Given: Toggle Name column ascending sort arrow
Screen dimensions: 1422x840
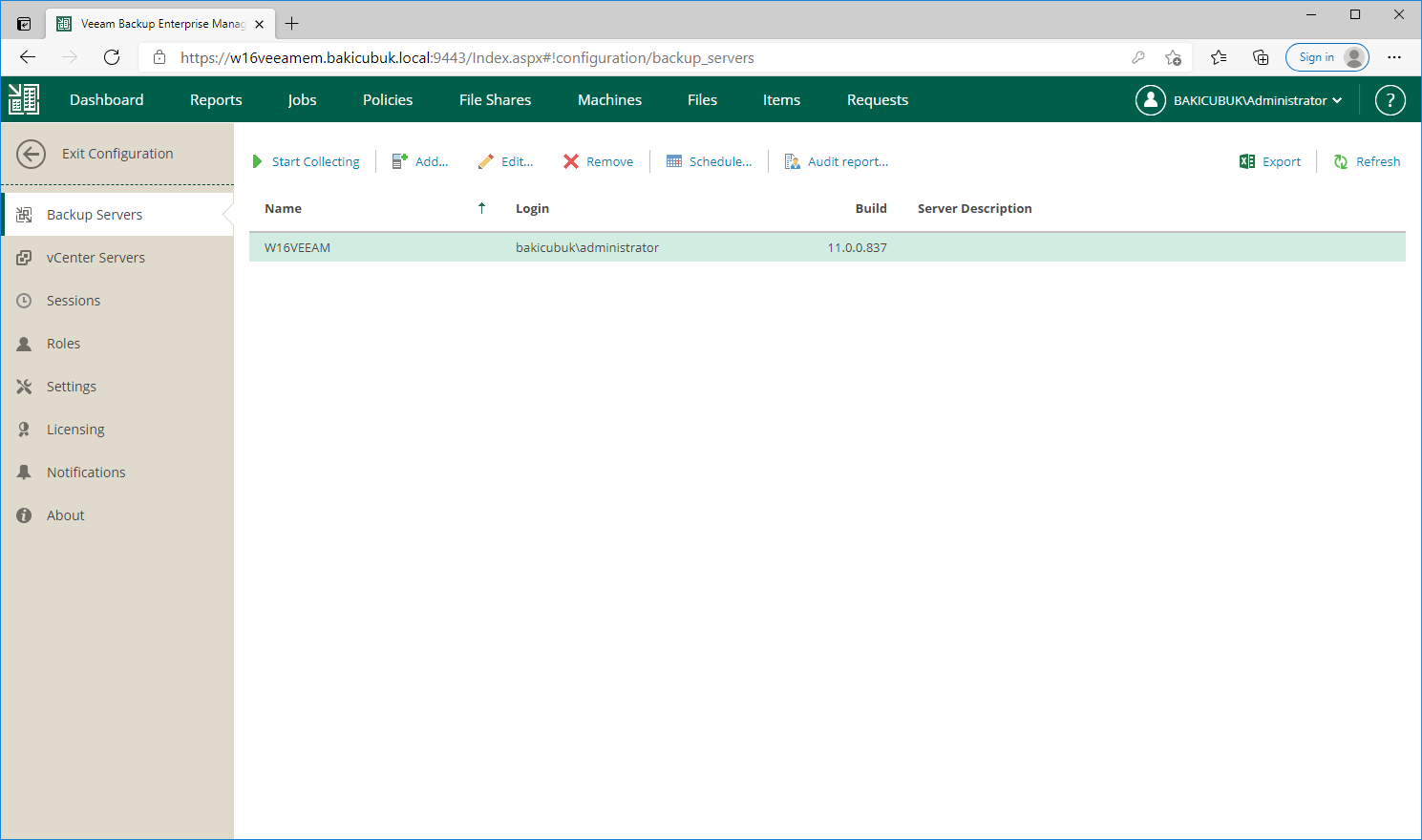Looking at the screenshot, I should [482, 208].
